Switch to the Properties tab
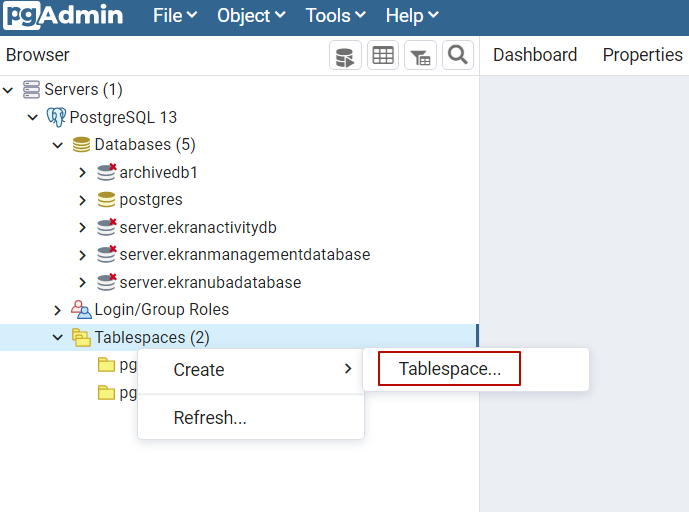The width and height of the screenshot is (689, 512). tap(642, 55)
